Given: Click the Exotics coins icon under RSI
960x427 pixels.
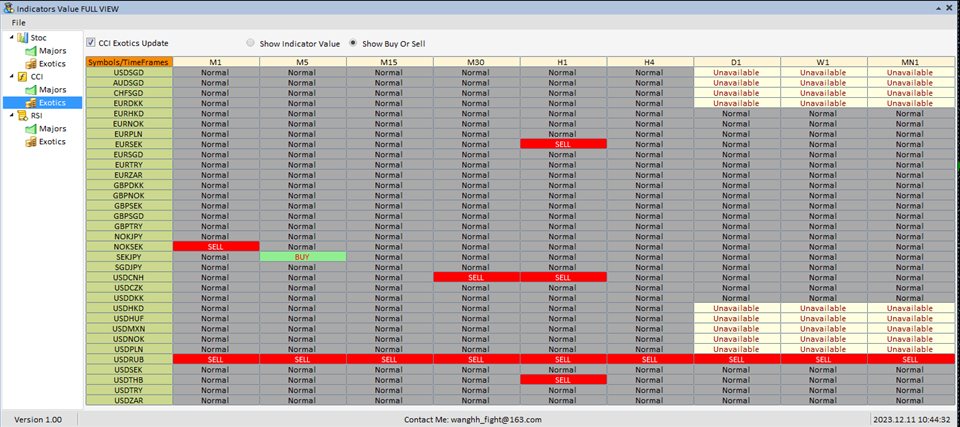Looking at the screenshot, I should (31, 142).
